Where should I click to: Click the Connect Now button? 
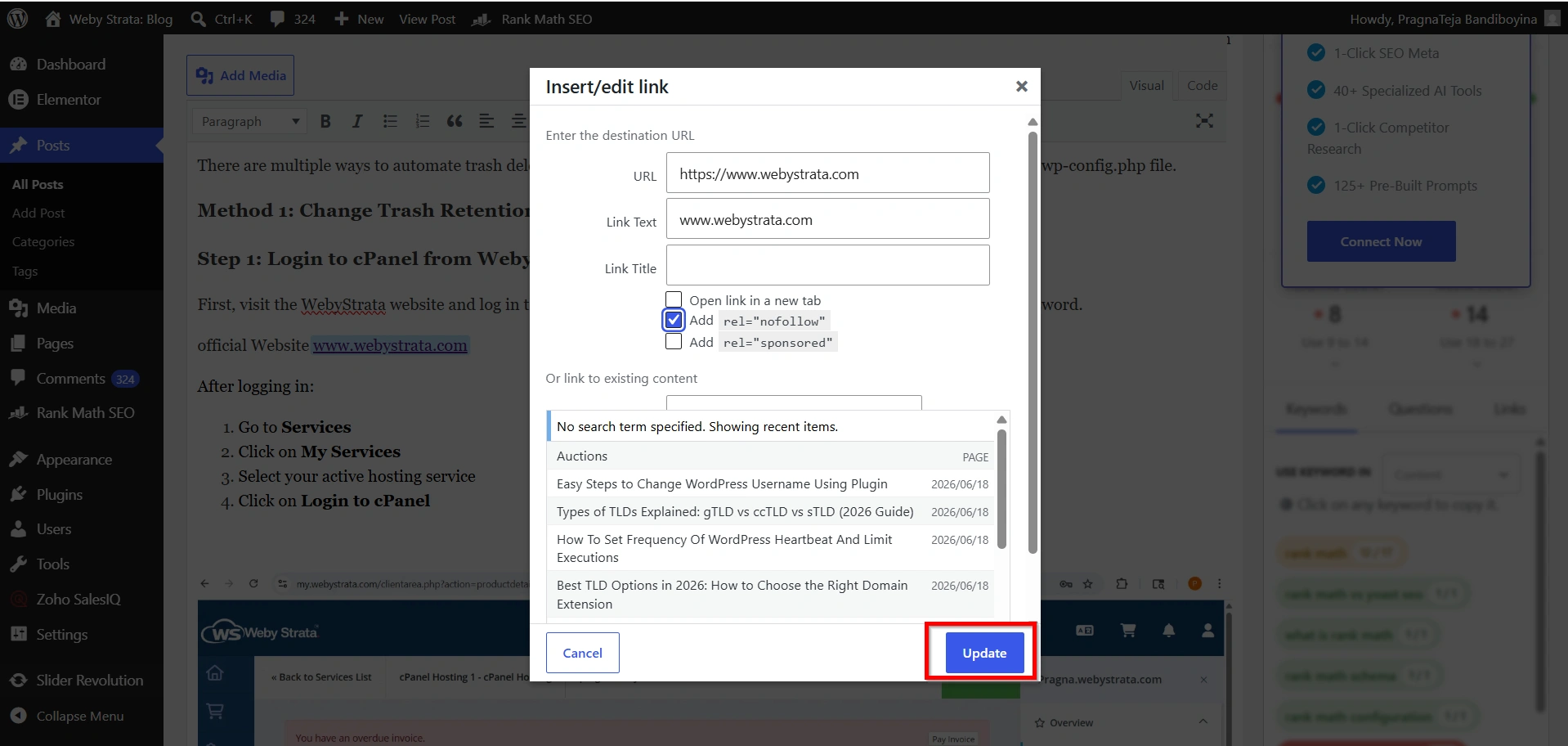1381,241
